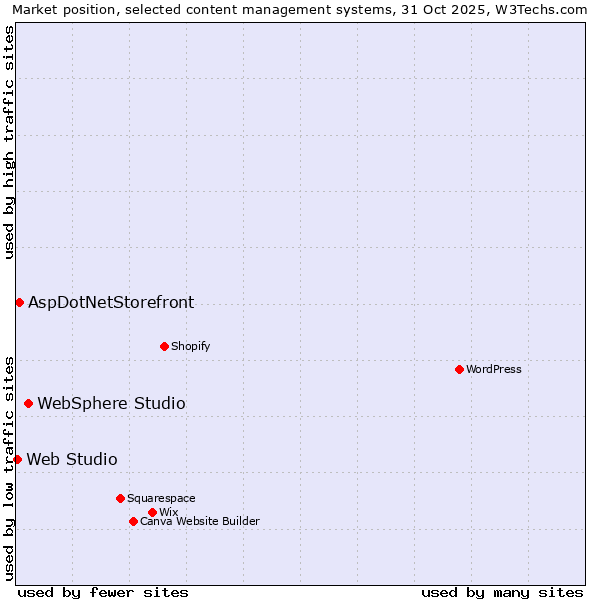600x600 pixels.
Task: Click the Canva Website Builder red marker
Action: (x=133, y=521)
